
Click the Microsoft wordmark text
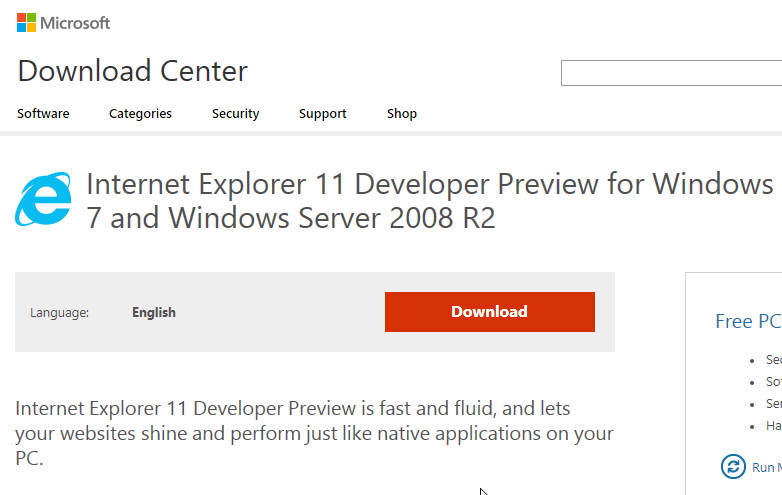(75, 23)
